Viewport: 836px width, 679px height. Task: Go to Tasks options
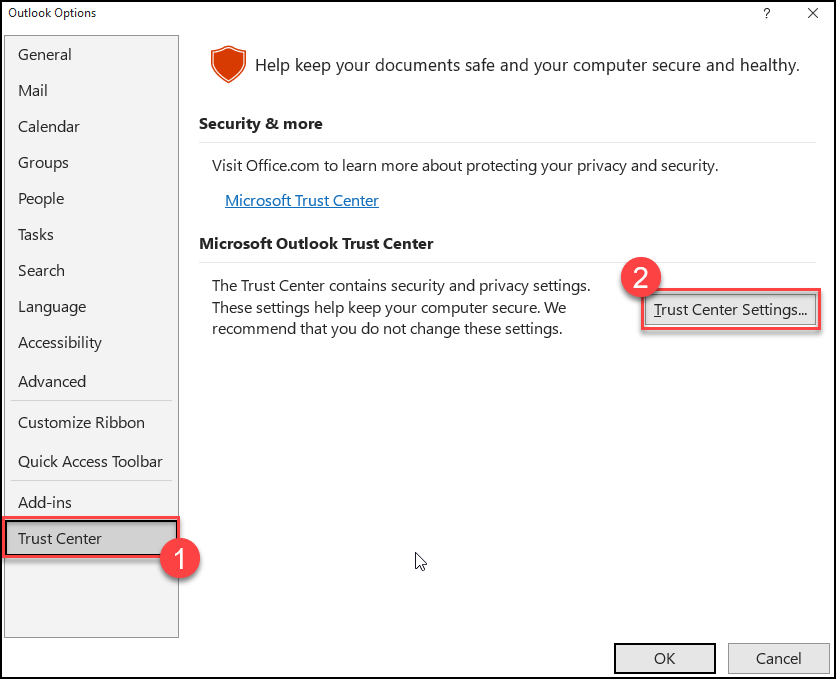point(36,235)
